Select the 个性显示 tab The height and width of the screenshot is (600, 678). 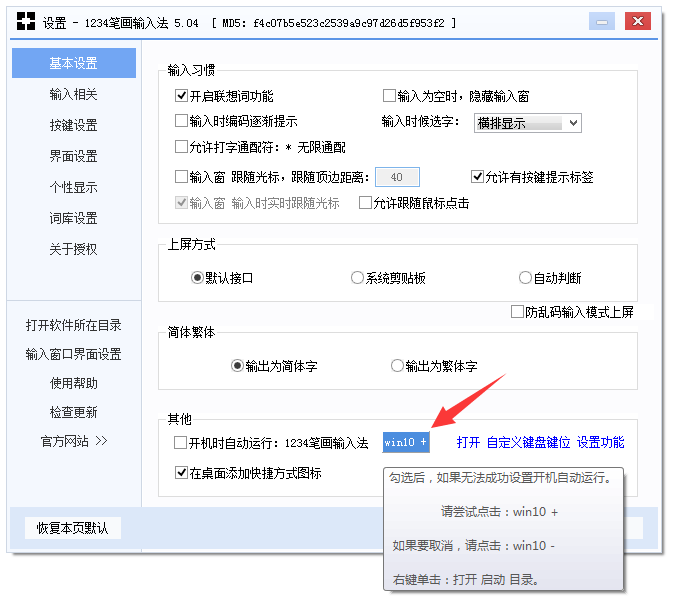coord(74,187)
